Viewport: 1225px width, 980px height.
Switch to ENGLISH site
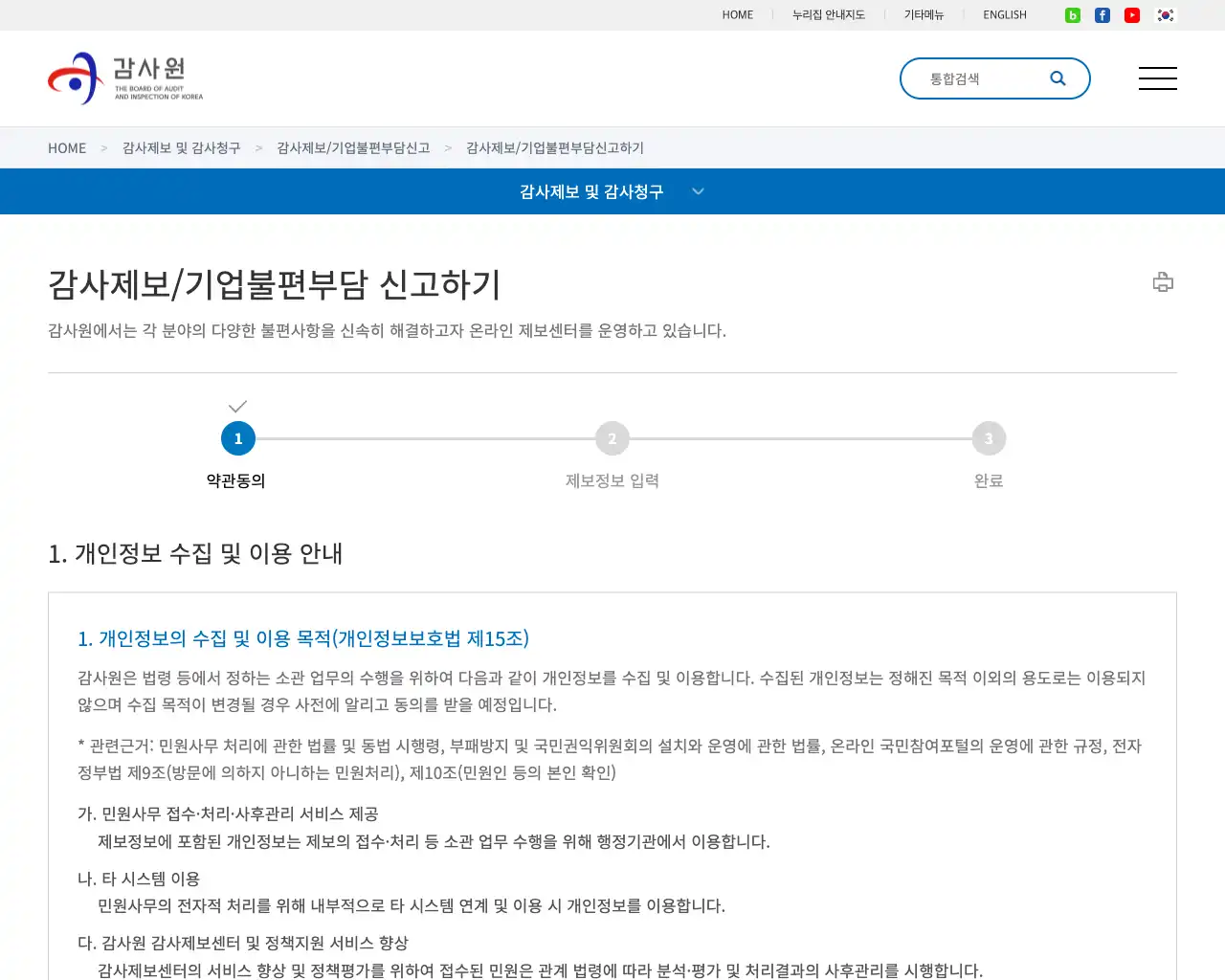[1005, 15]
